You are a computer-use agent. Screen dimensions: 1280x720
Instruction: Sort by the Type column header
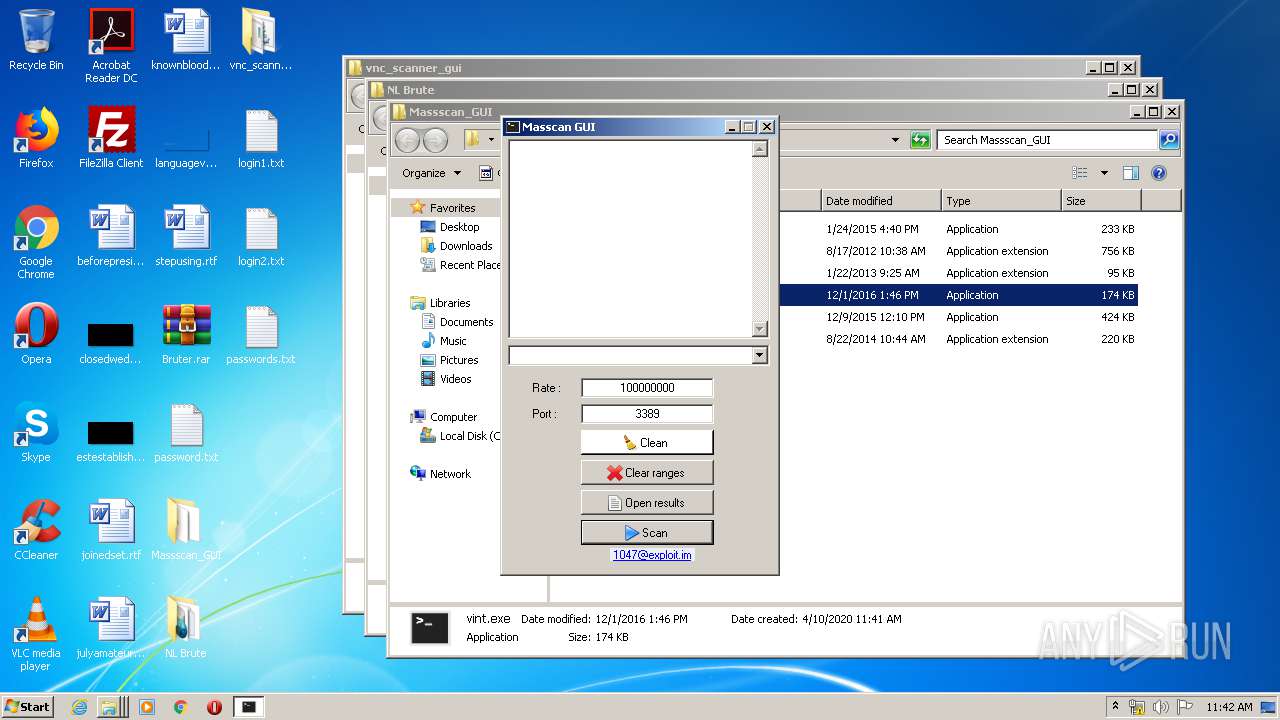1001,201
